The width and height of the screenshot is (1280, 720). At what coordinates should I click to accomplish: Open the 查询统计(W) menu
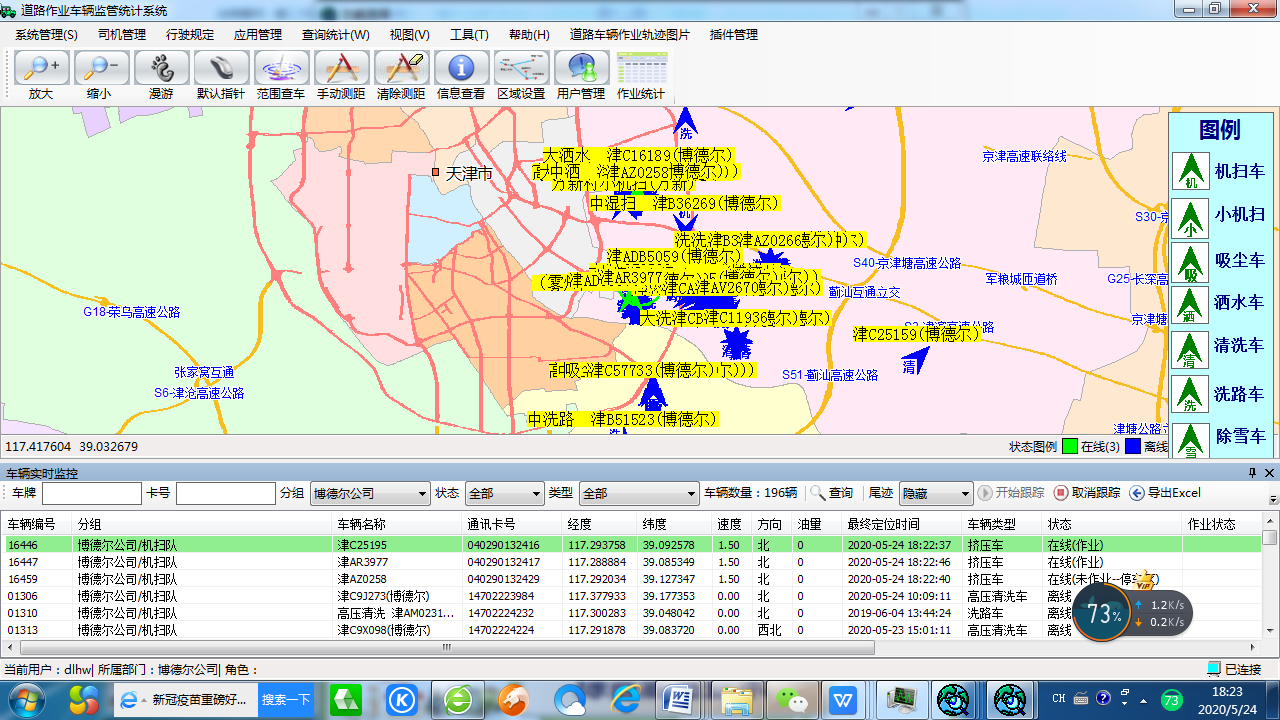coord(335,35)
